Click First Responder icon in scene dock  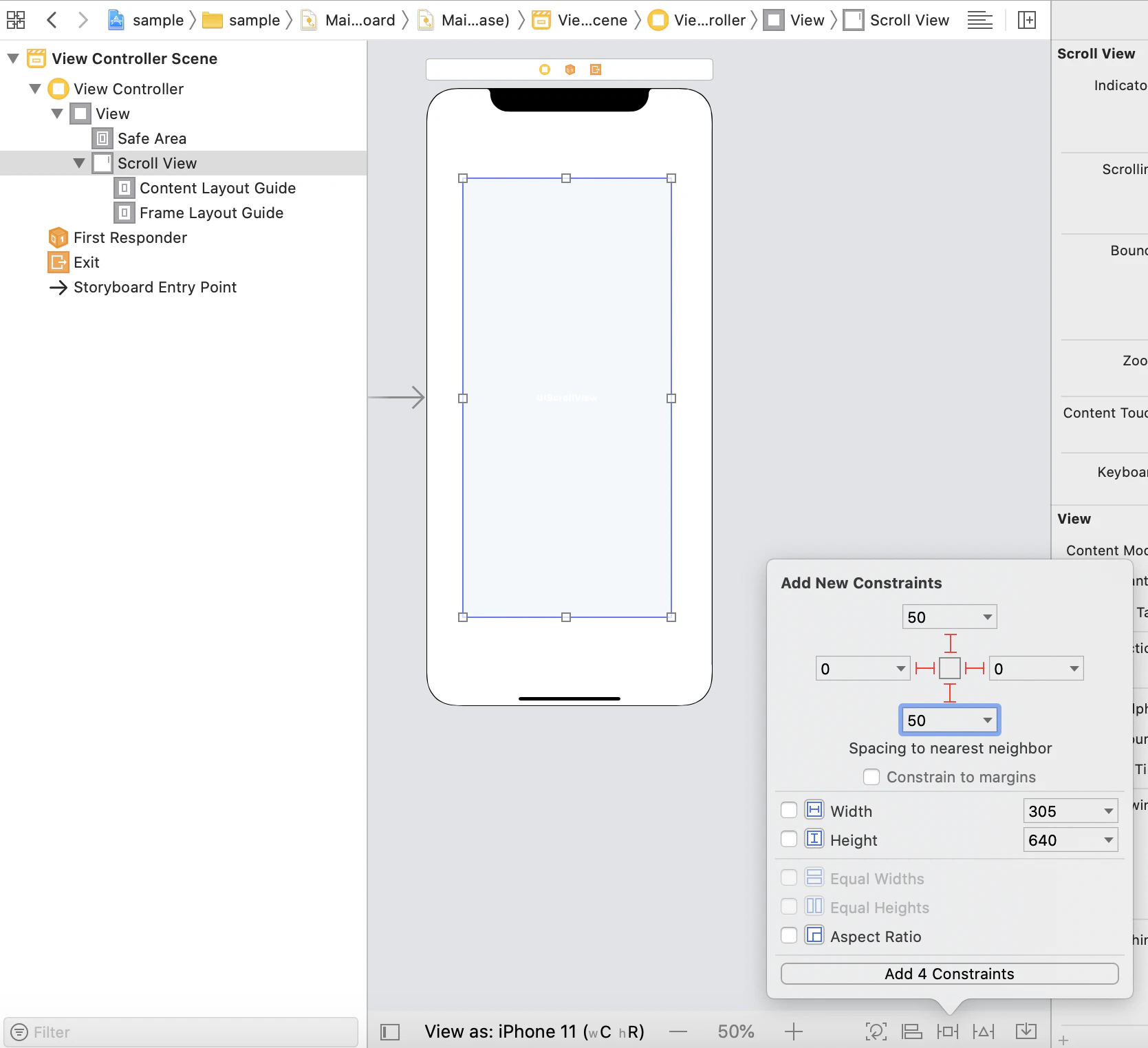click(x=570, y=69)
